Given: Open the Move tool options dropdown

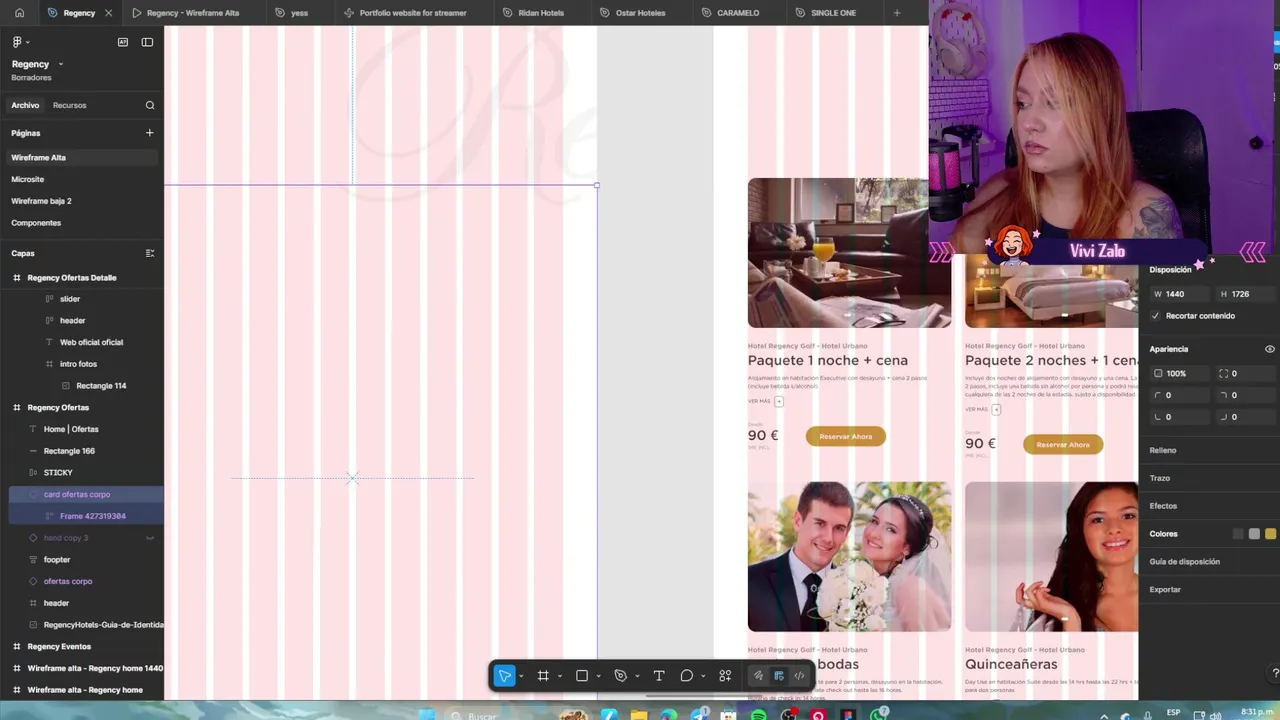Looking at the screenshot, I should click(521, 677).
